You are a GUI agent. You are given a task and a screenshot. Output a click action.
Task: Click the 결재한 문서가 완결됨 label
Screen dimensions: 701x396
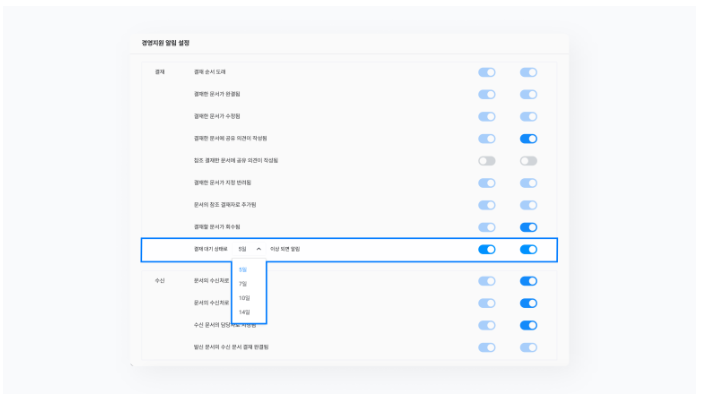[217, 94]
